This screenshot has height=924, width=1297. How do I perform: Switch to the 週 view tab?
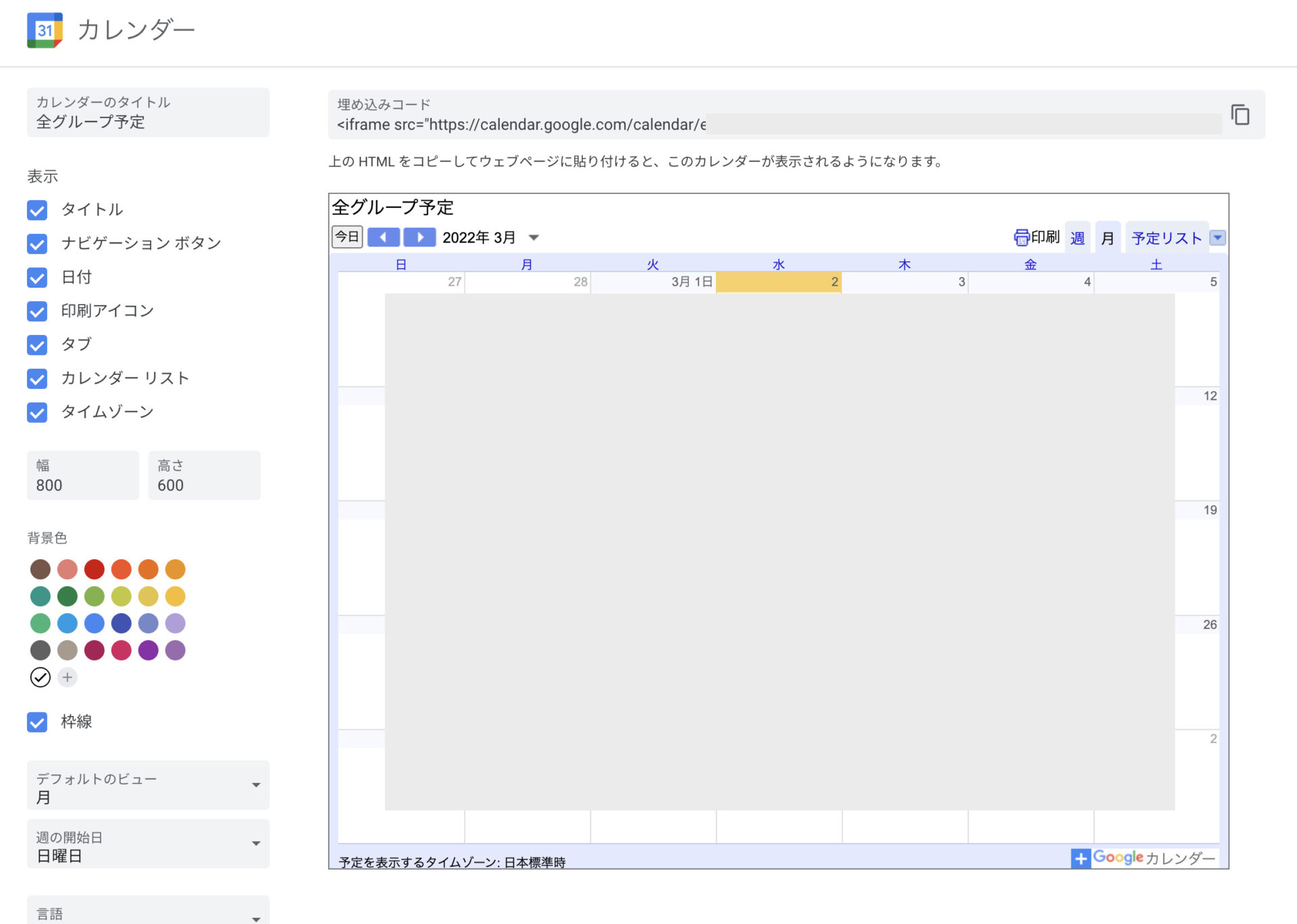tap(1077, 238)
